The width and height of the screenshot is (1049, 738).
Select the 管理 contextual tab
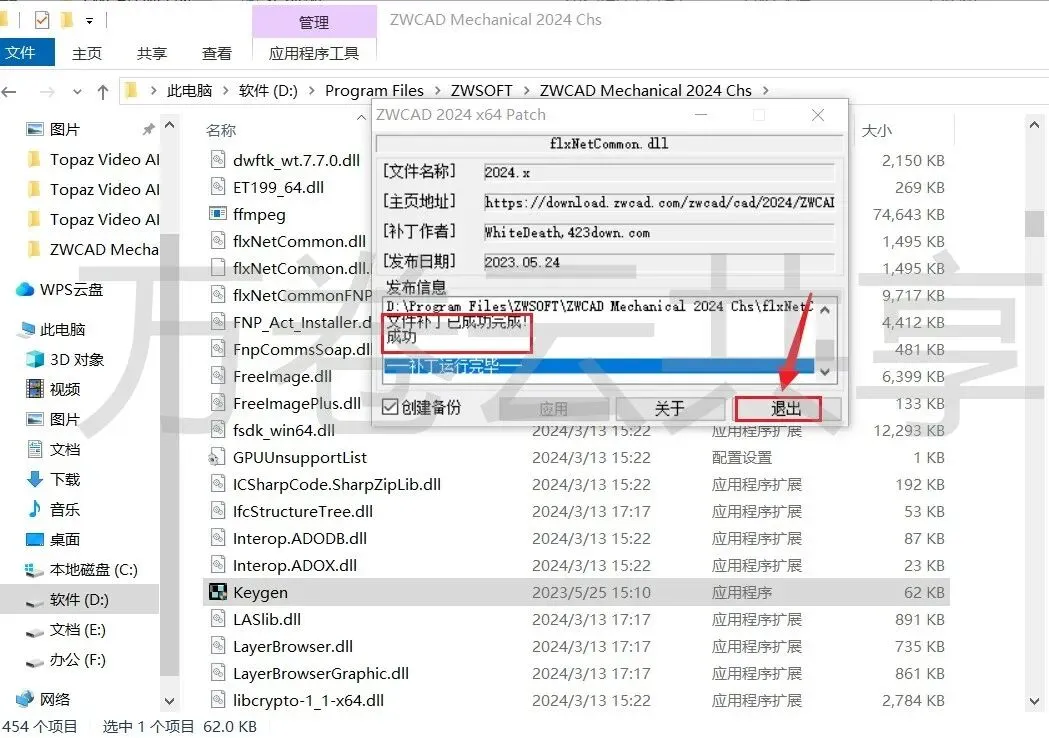point(314,23)
